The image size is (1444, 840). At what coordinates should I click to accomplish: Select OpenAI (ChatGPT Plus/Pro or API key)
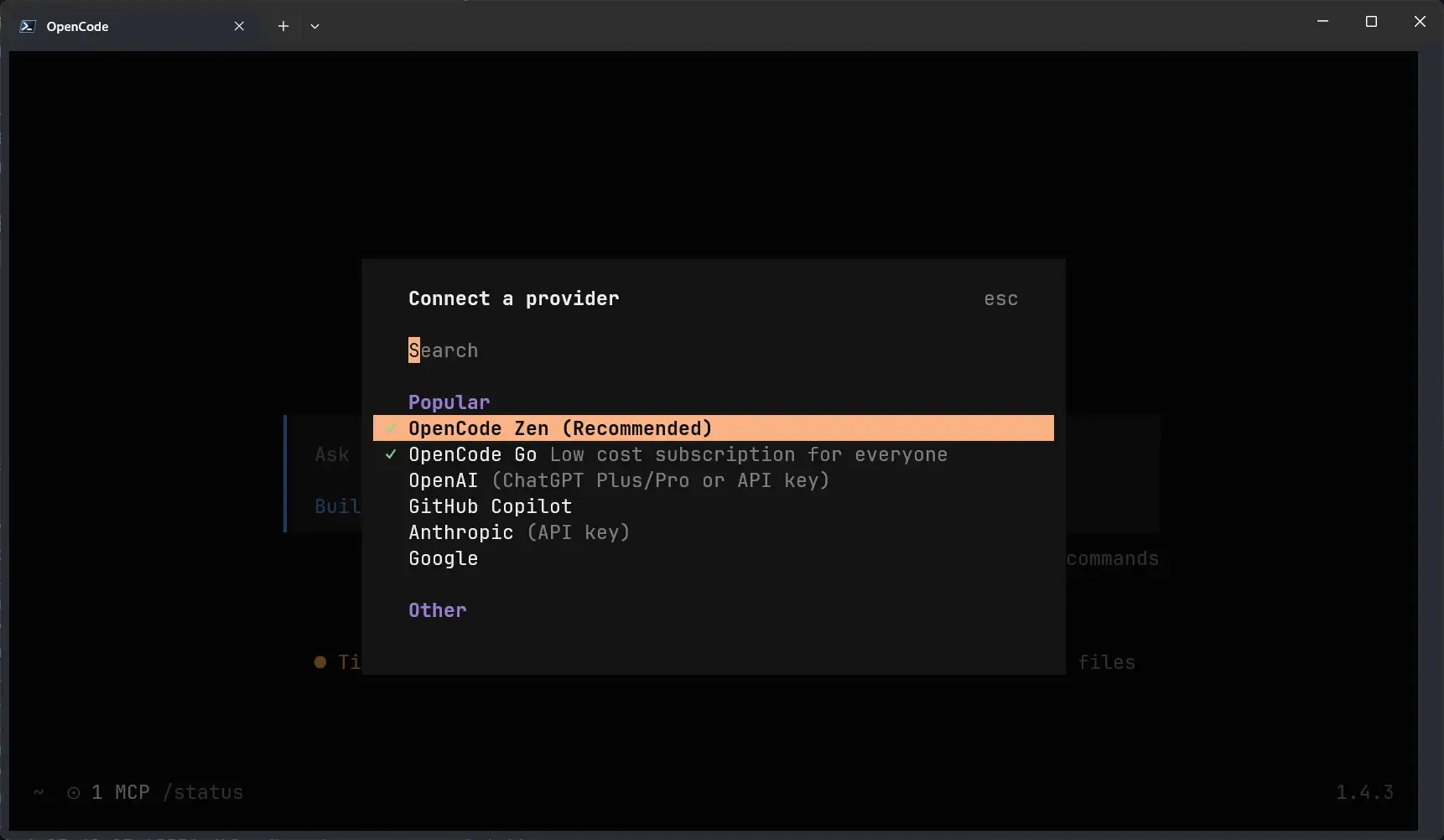(714, 480)
